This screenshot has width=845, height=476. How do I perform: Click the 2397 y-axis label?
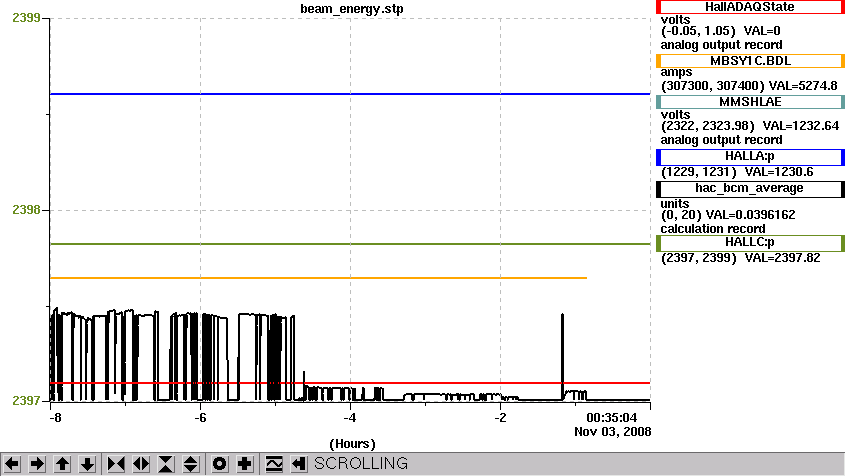click(26, 401)
